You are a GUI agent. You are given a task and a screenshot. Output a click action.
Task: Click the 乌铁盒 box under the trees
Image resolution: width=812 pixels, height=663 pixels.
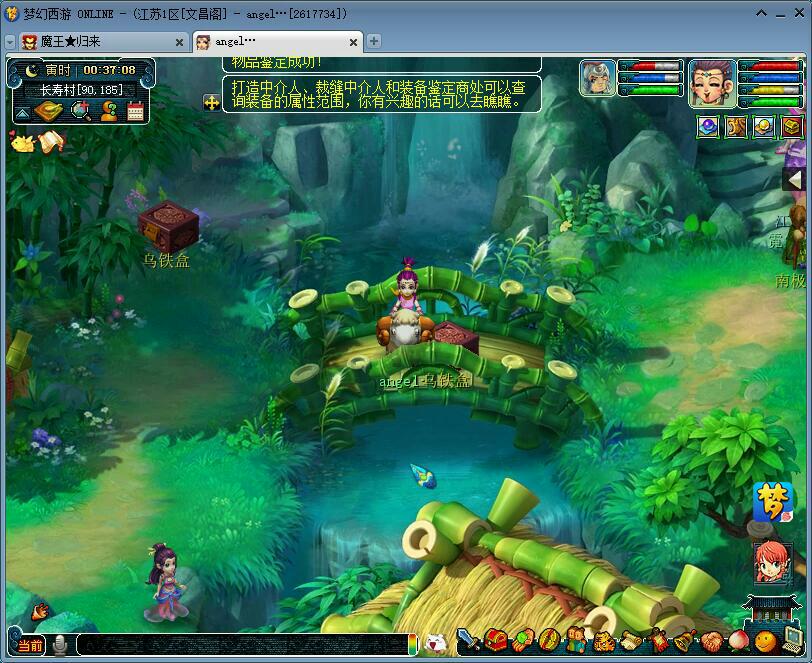169,227
